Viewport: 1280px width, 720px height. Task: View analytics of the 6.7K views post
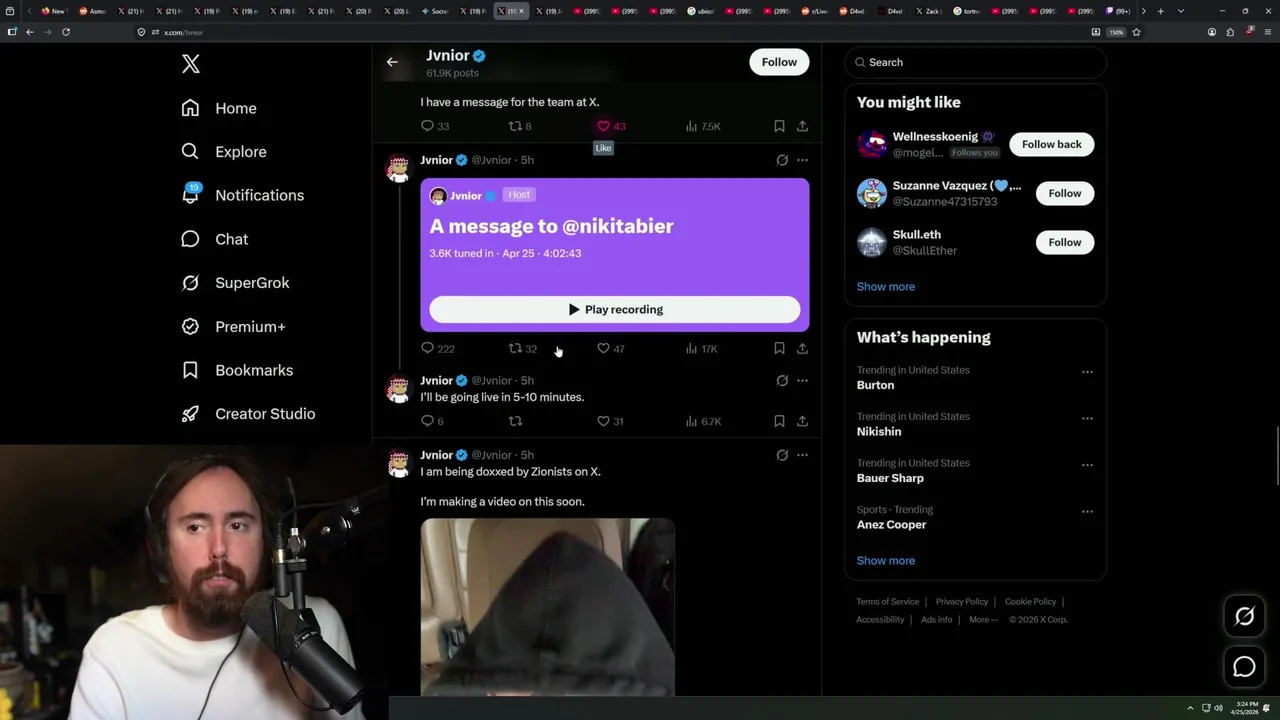pyautogui.click(x=703, y=421)
